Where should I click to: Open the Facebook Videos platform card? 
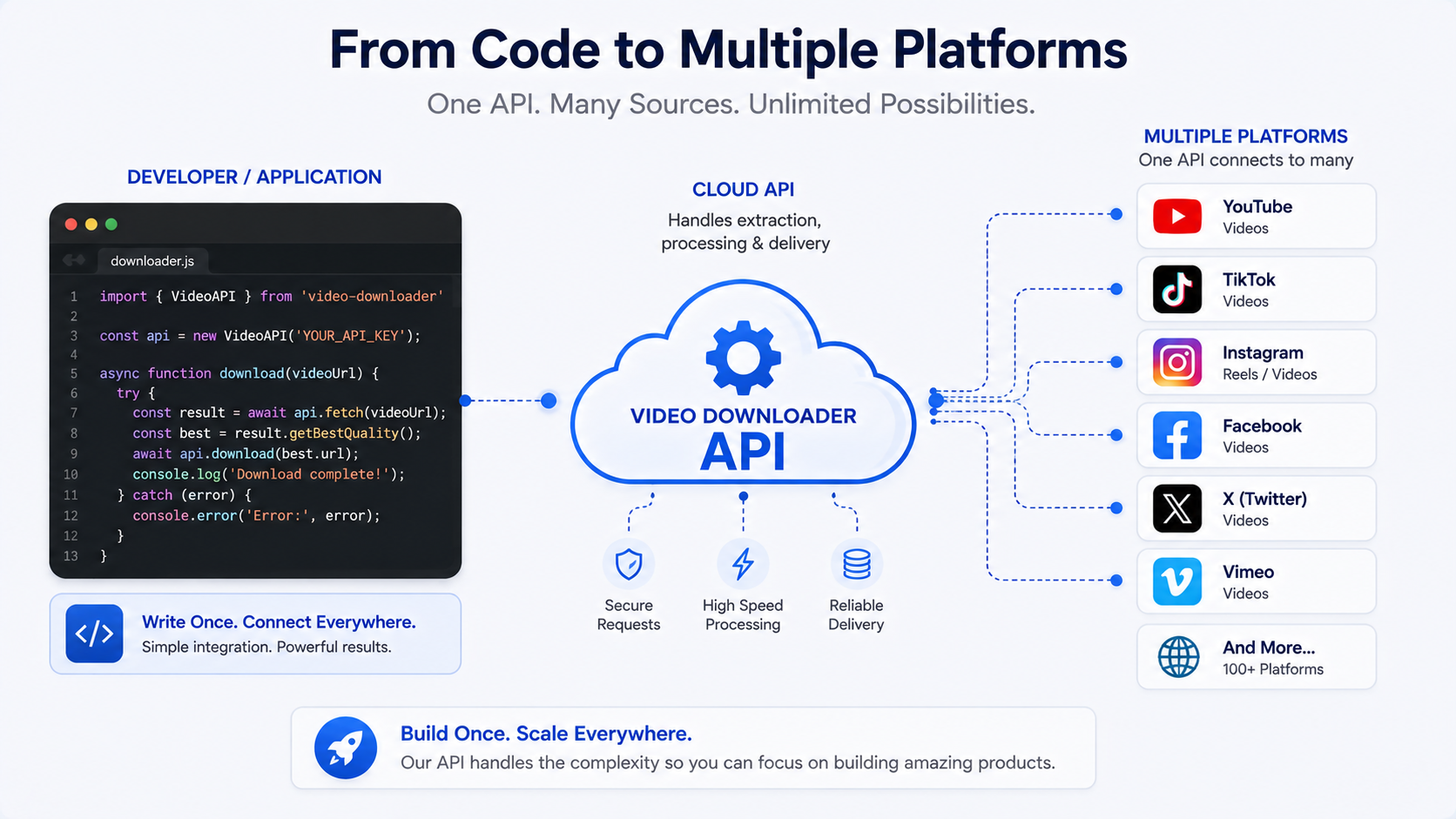[x=1257, y=435]
